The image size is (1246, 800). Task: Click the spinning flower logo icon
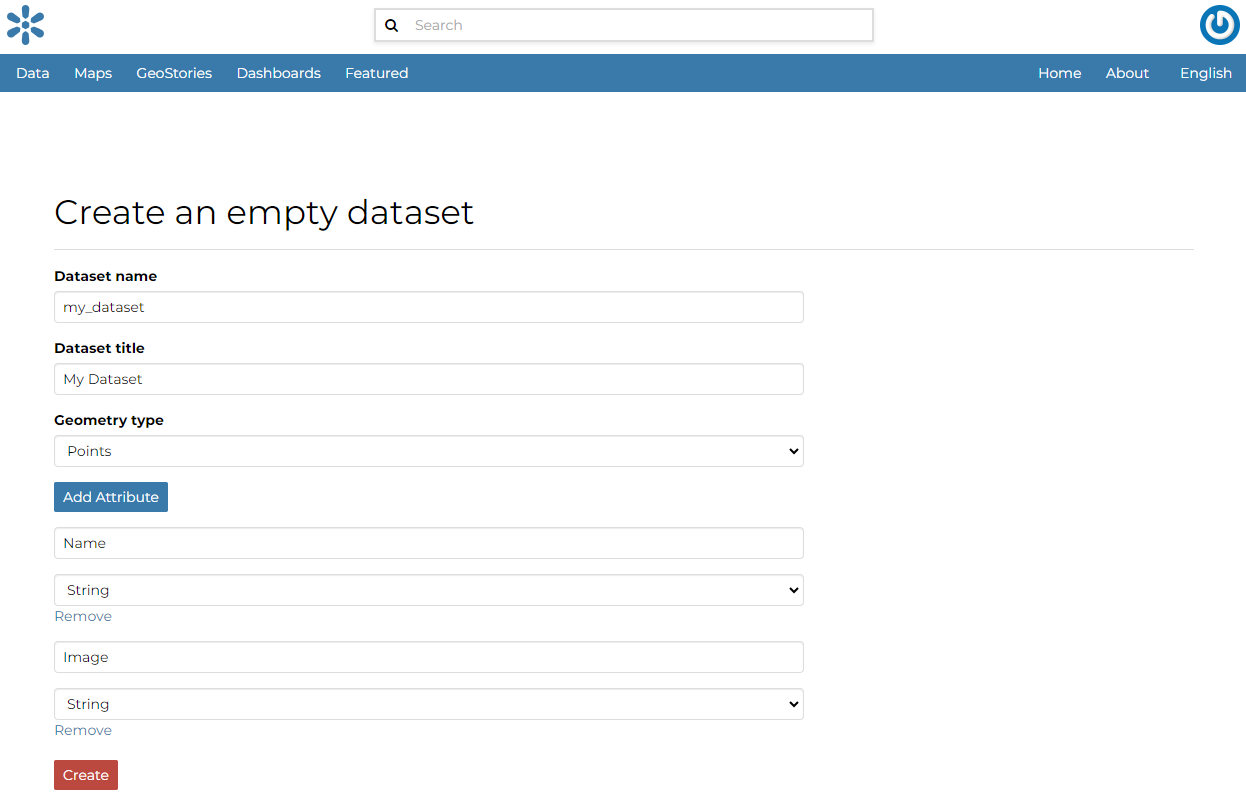click(x=25, y=25)
